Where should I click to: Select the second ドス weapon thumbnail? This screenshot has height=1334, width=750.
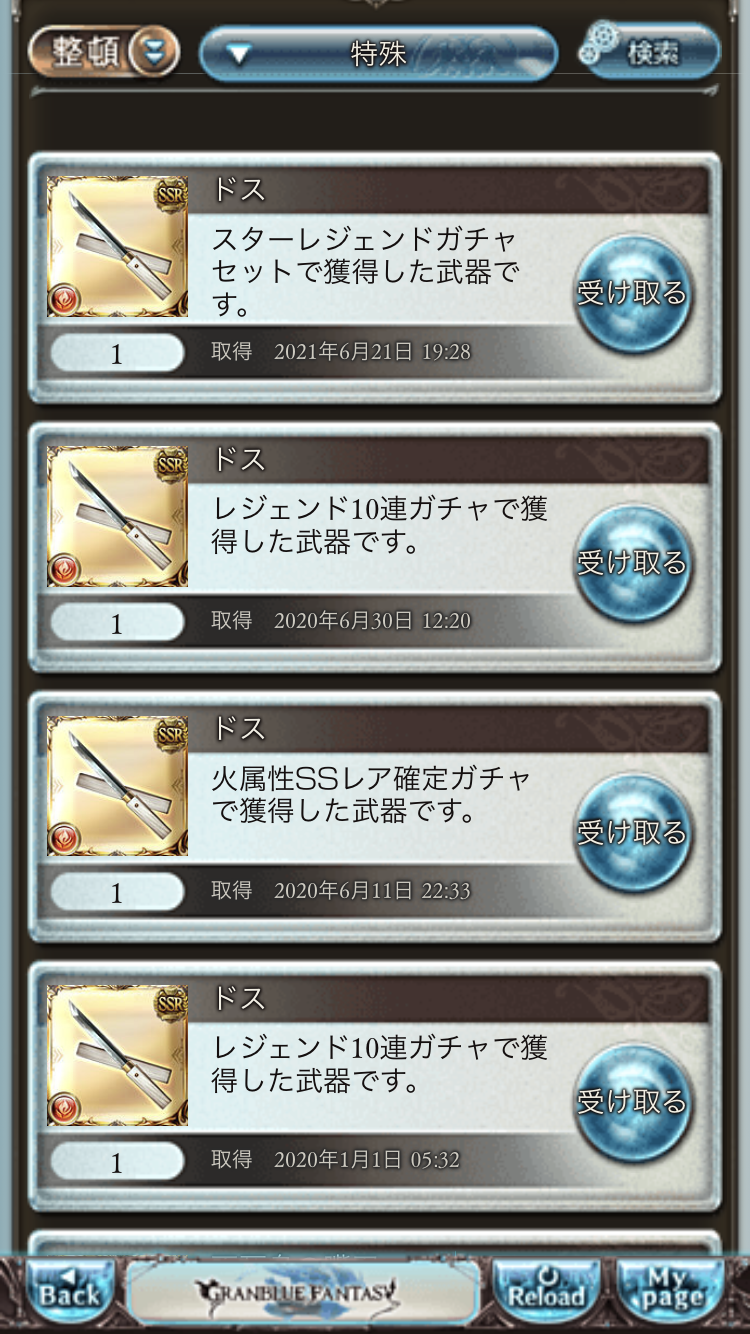[x=118, y=517]
